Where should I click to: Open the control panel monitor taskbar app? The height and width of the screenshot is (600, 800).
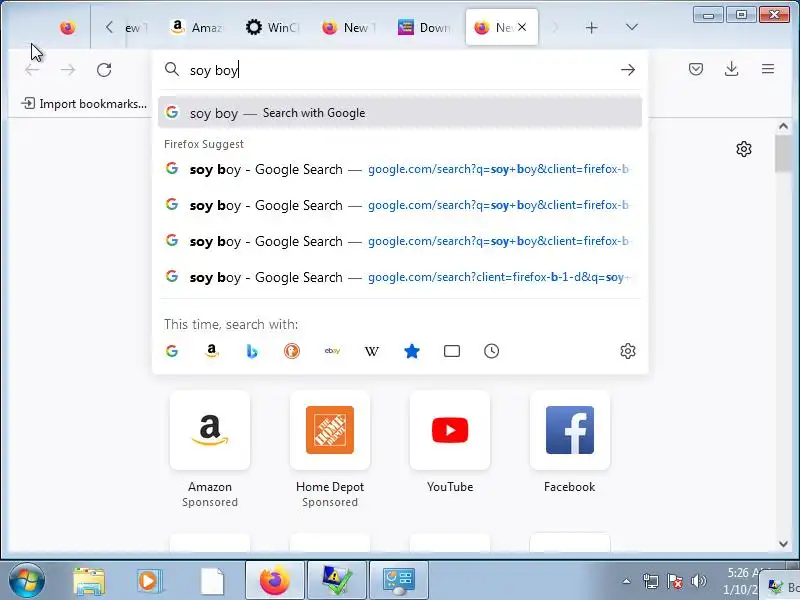(x=399, y=581)
